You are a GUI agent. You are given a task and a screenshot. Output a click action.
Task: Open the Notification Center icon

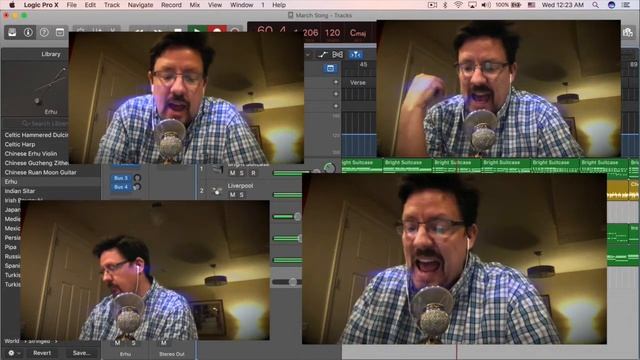(627, 5)
